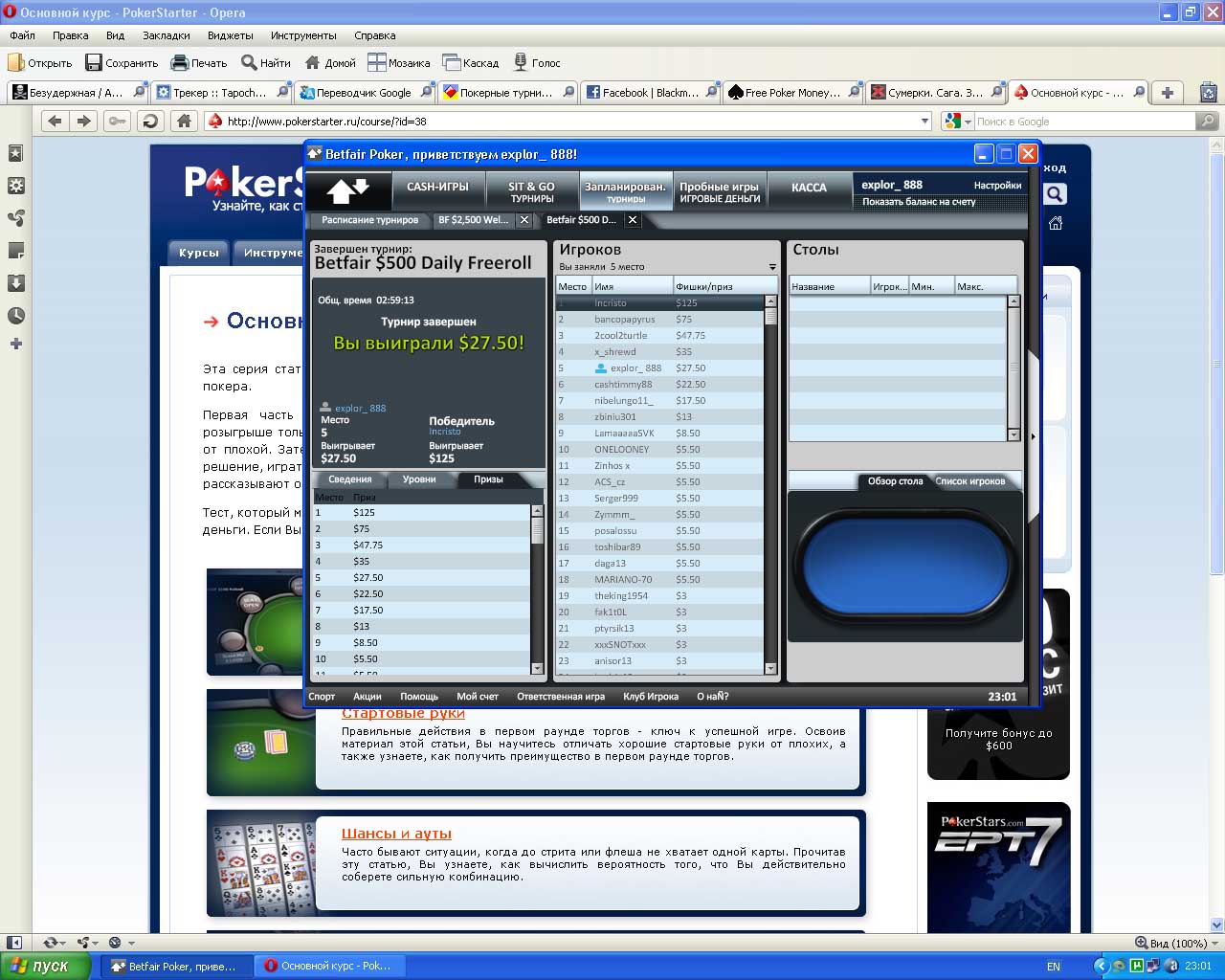Open Сведения tab in tournament info
This screenshot has height=980, width=1225.
350,479
